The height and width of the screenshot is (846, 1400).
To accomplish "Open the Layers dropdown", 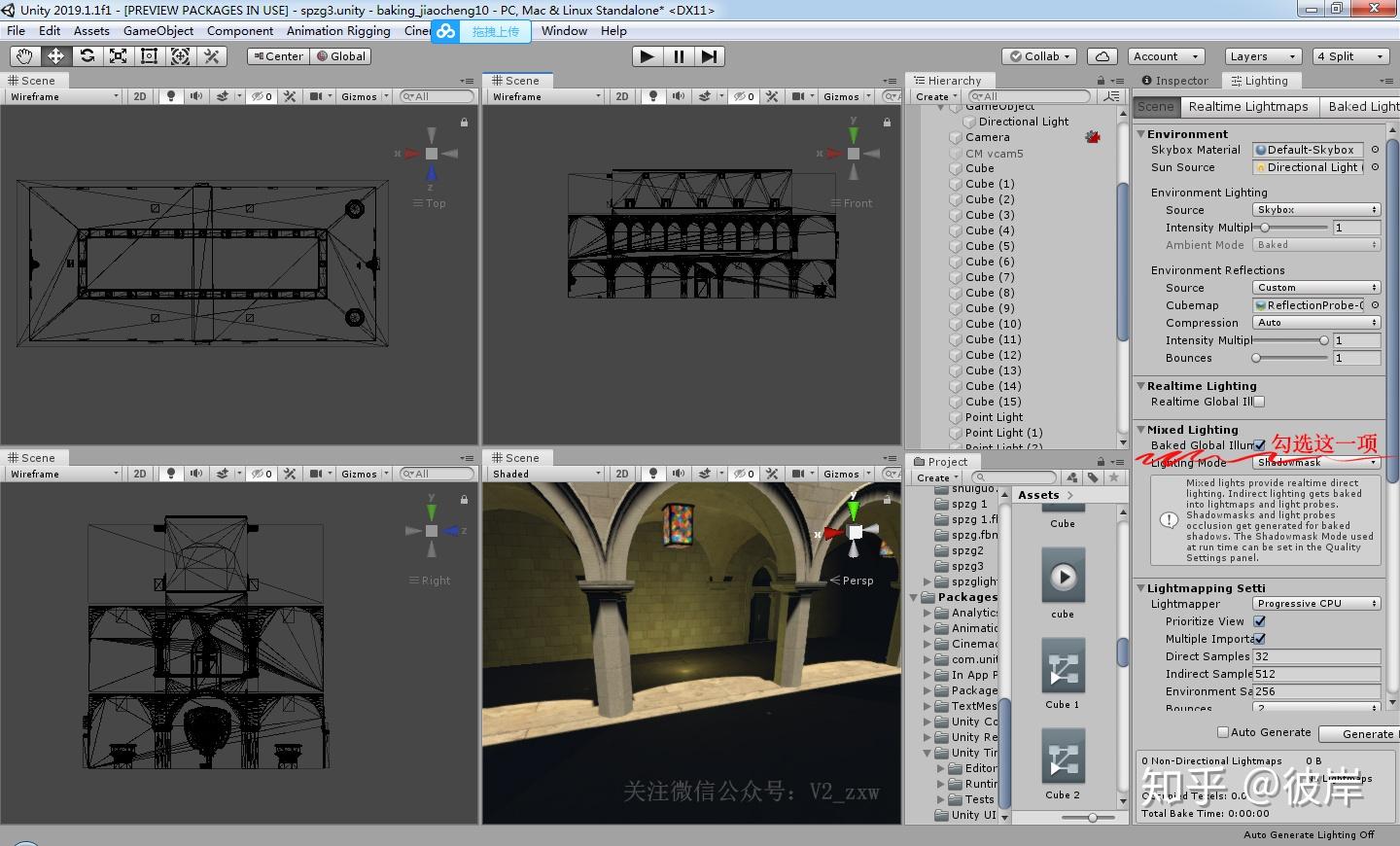I will pos(1261,56).
